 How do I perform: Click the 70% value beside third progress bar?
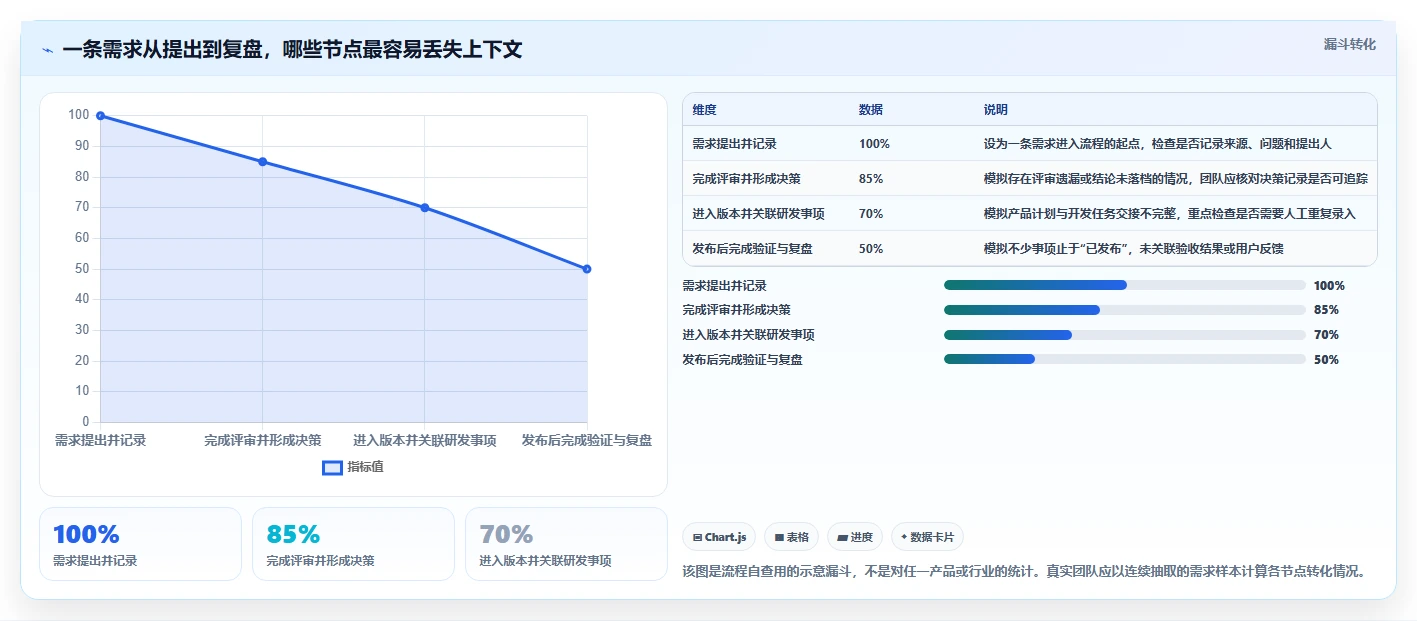1326,335
